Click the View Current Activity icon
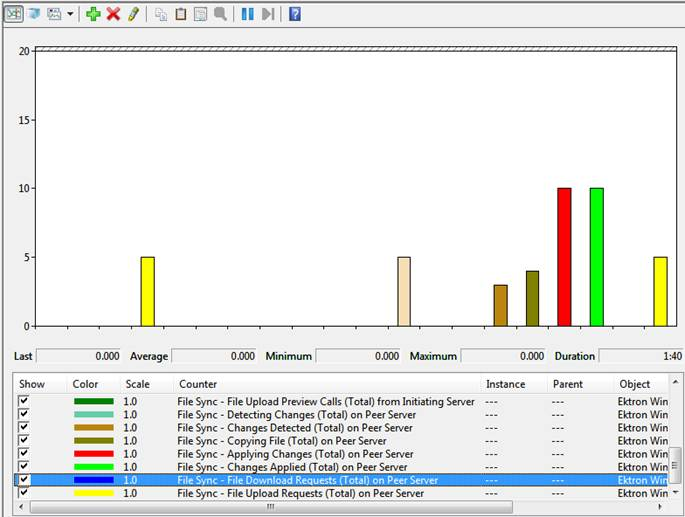This screenshot has height=517, width=685. point(14,14)
